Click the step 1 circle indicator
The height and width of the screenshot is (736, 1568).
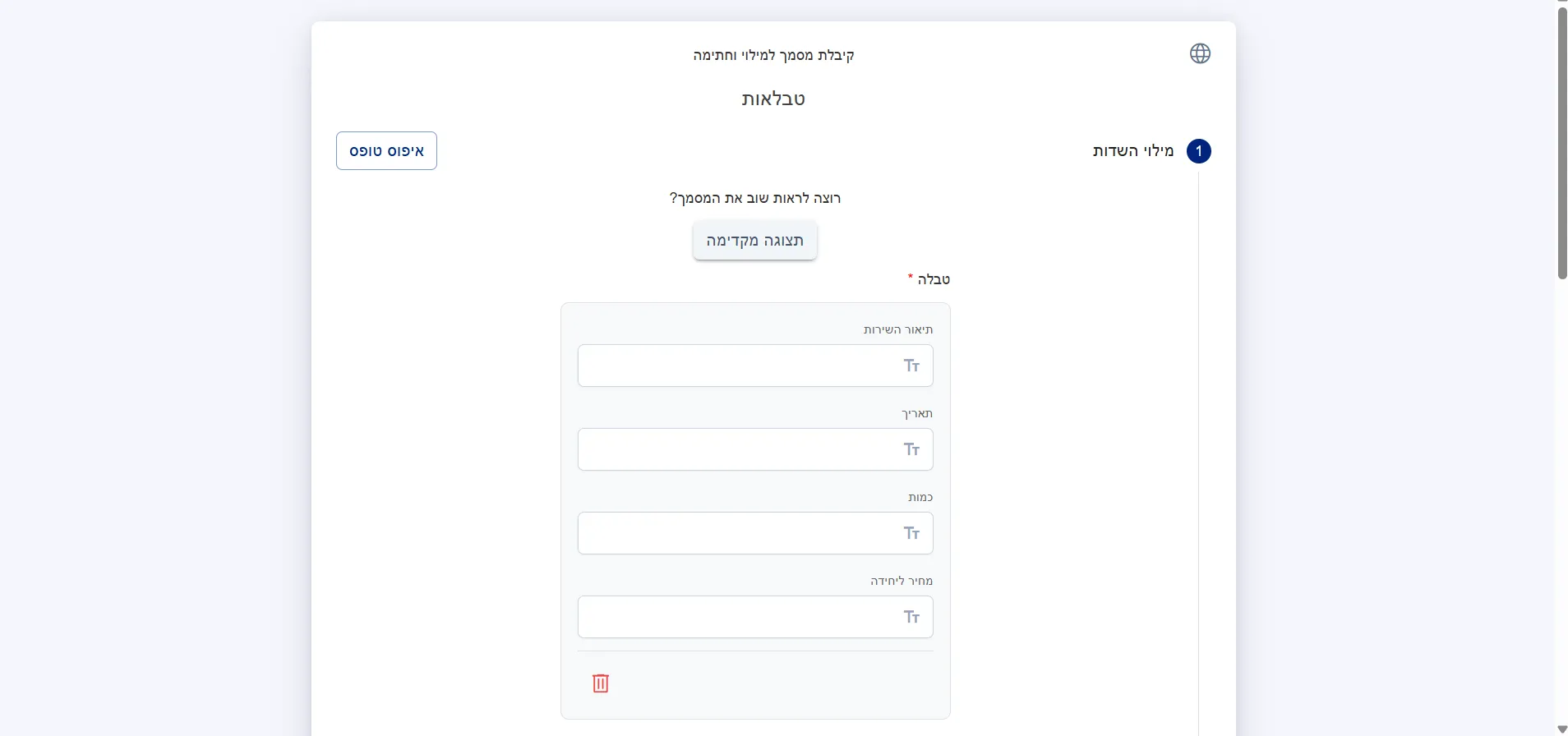pyautogui.click(x=1199, y=151)
